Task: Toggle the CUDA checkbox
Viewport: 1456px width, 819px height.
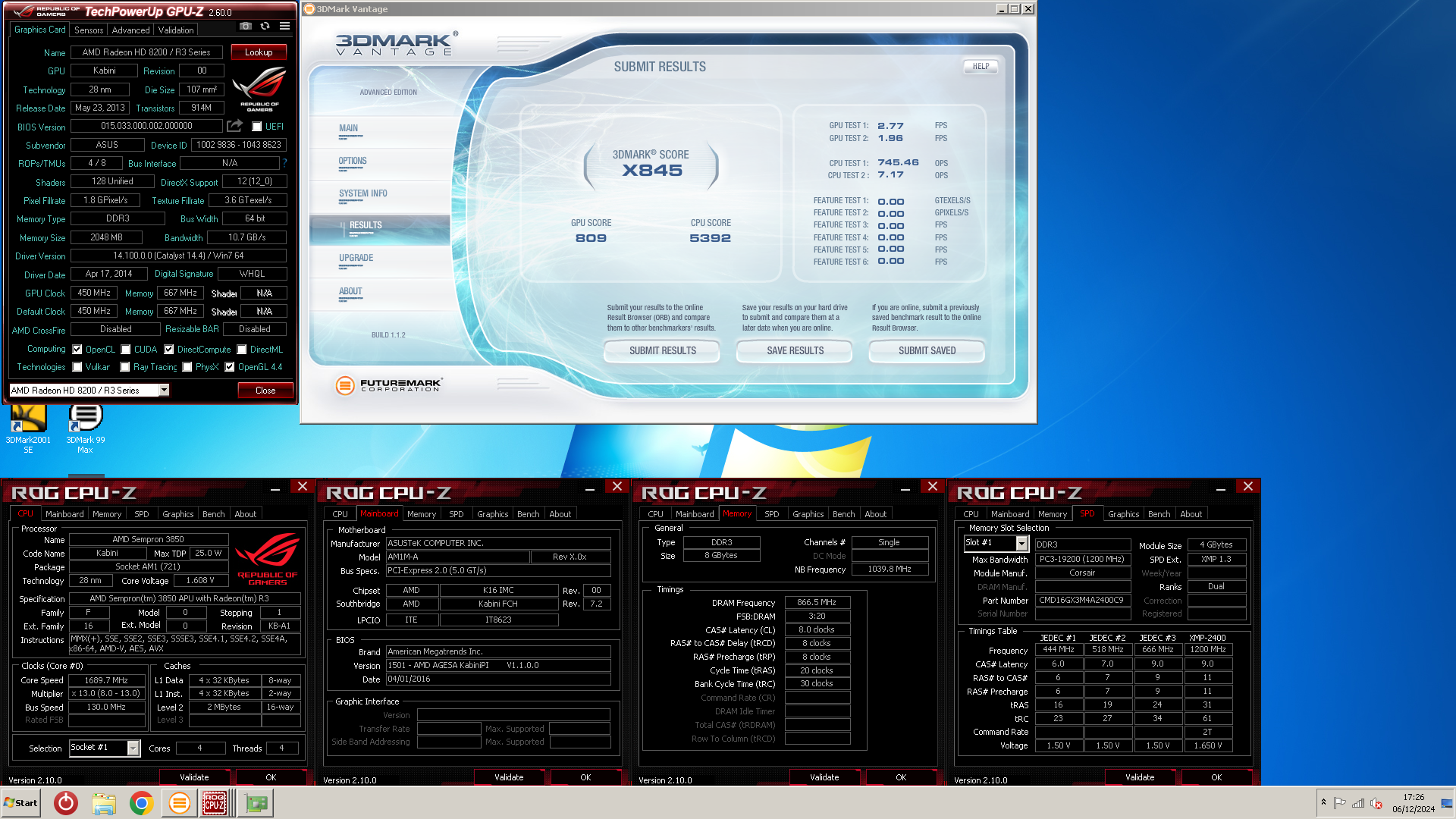Action: (x=126, y=350)
